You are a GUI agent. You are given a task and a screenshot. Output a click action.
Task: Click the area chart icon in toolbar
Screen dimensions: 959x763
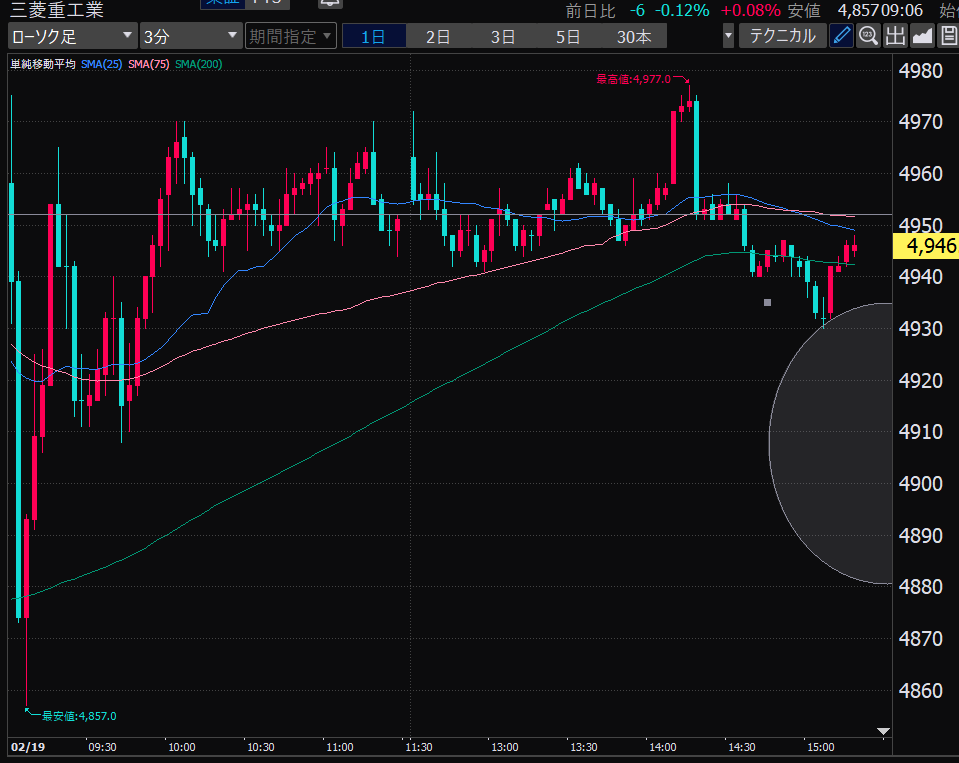(x=921, y=37)
